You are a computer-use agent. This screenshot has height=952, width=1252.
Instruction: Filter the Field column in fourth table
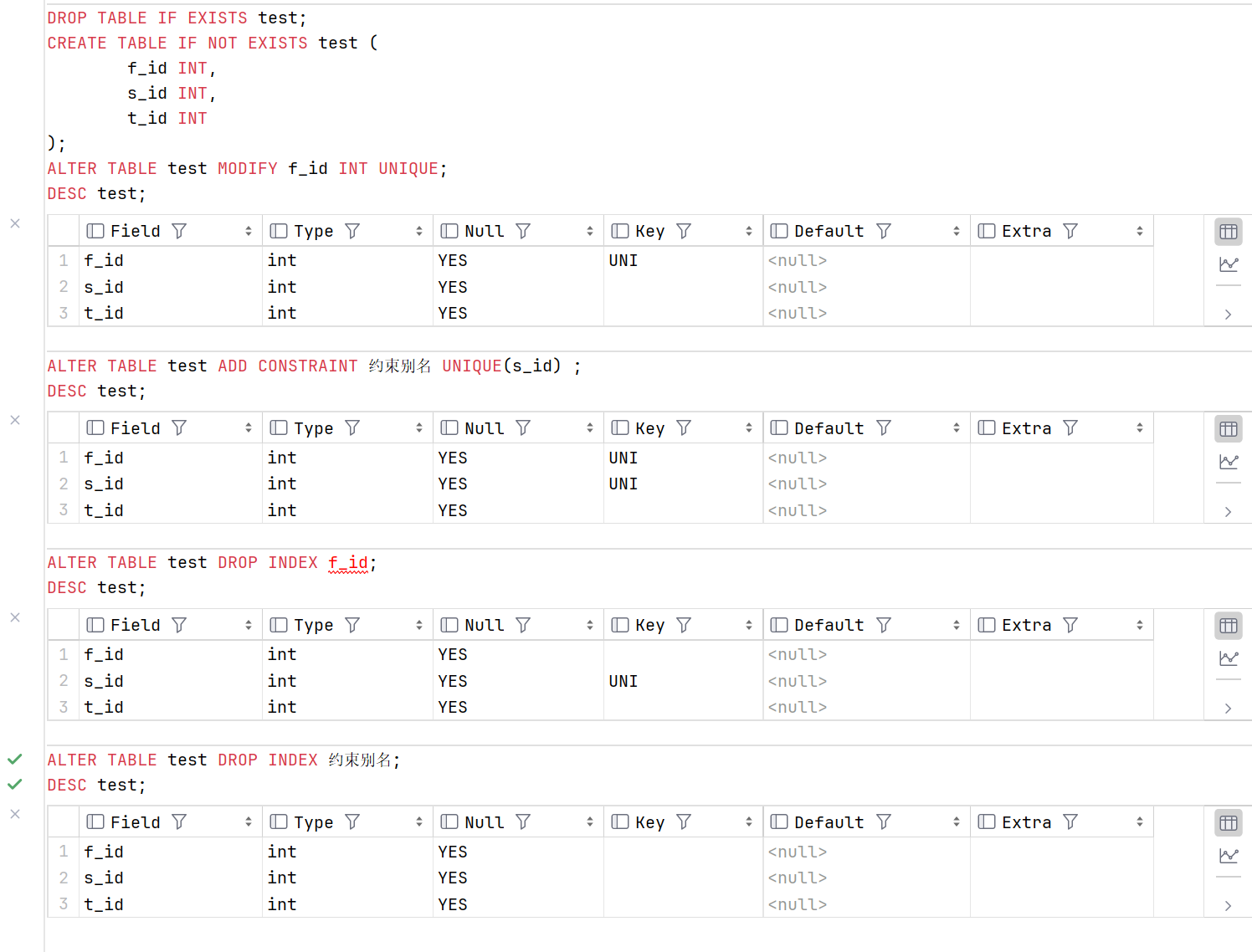tap(179, 822)
